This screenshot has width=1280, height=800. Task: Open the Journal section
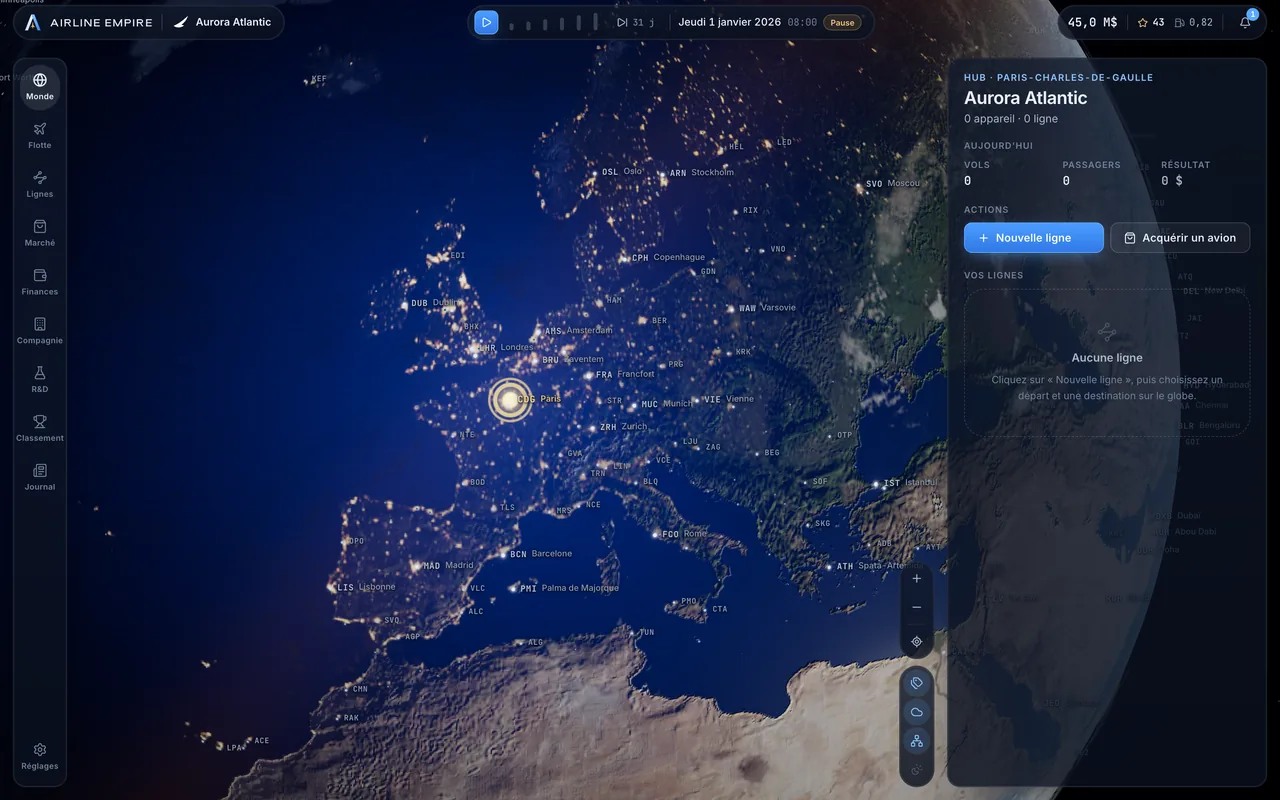click(40, 478)
